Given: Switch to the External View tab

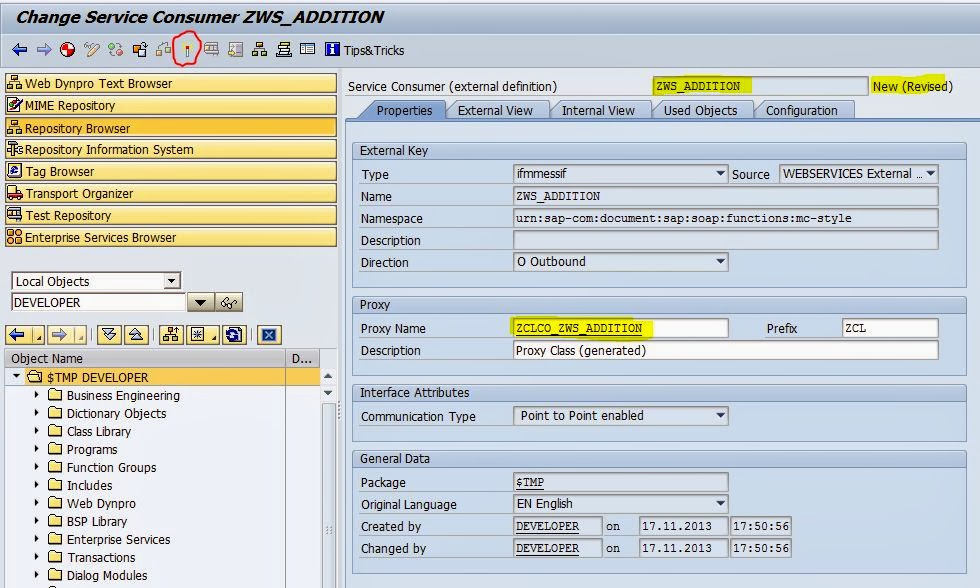Looking at the screenshot, I should (497, 111).
